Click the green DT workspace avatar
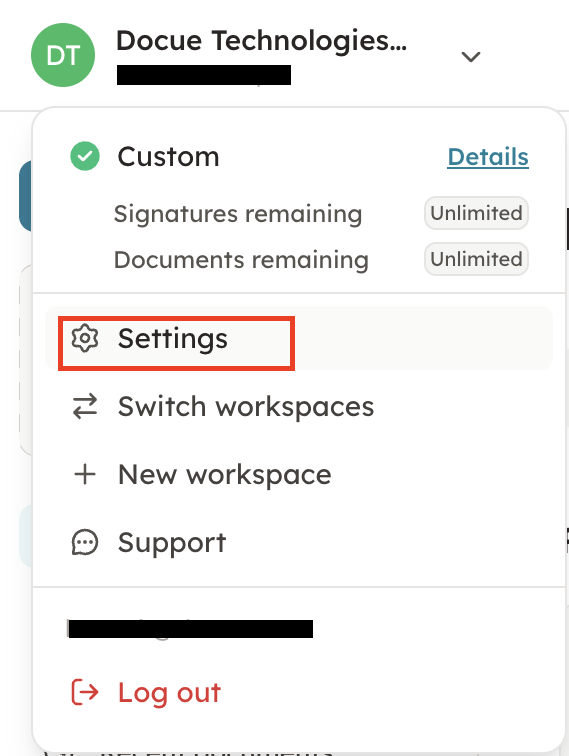 pos(63,55)
